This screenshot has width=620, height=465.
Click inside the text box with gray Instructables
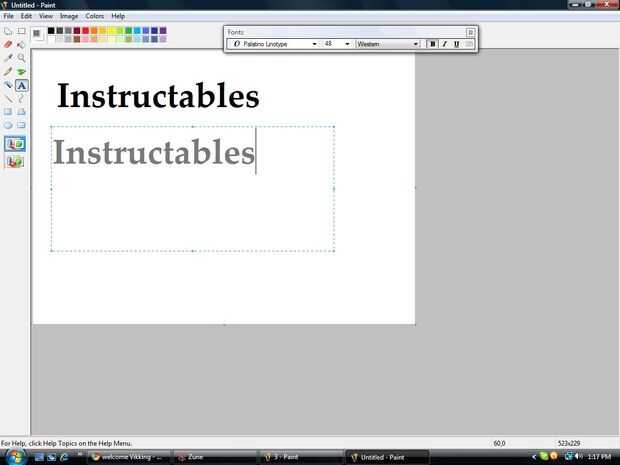coord(193,189)
